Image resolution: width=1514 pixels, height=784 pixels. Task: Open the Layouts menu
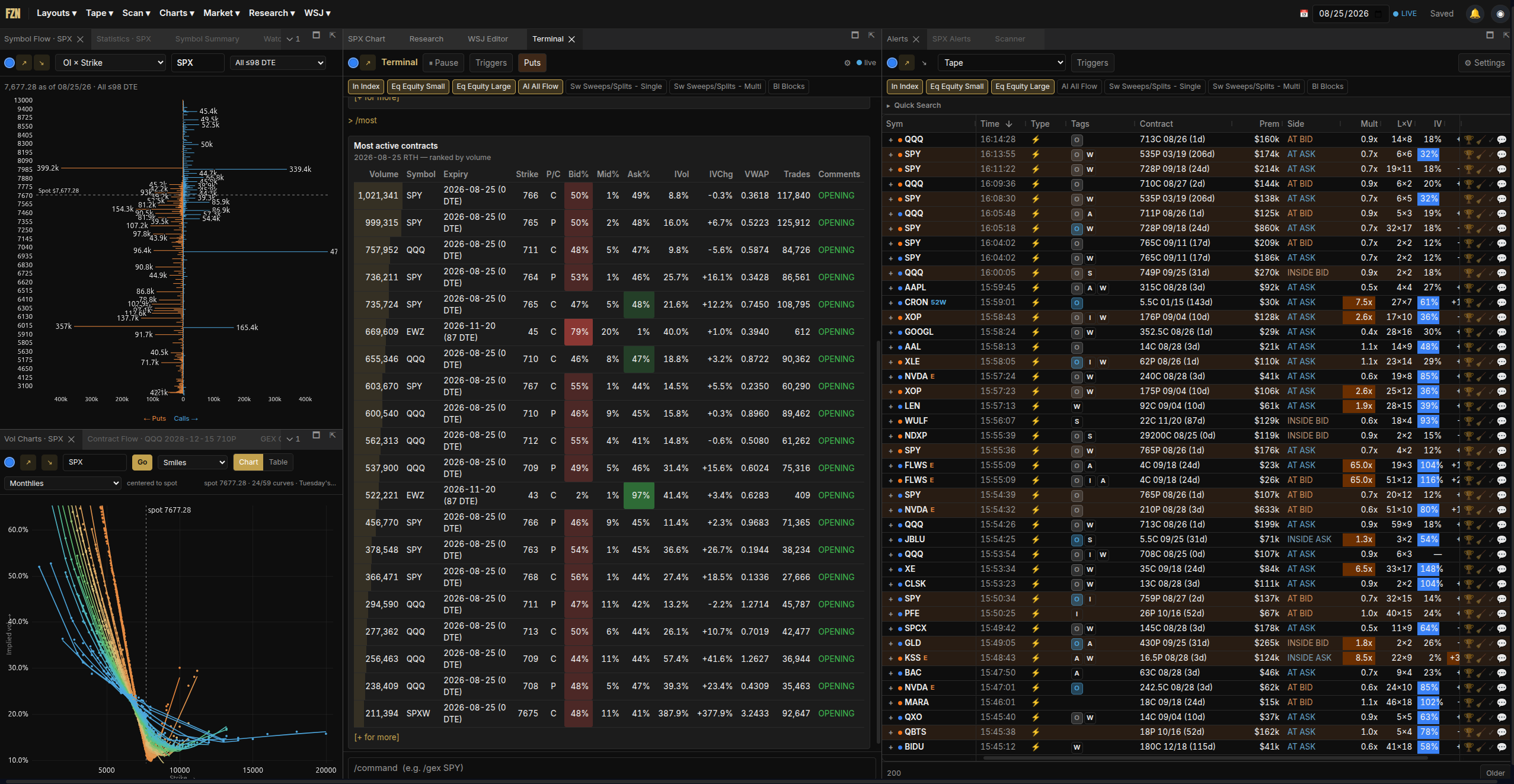click(x=56, y=13)
